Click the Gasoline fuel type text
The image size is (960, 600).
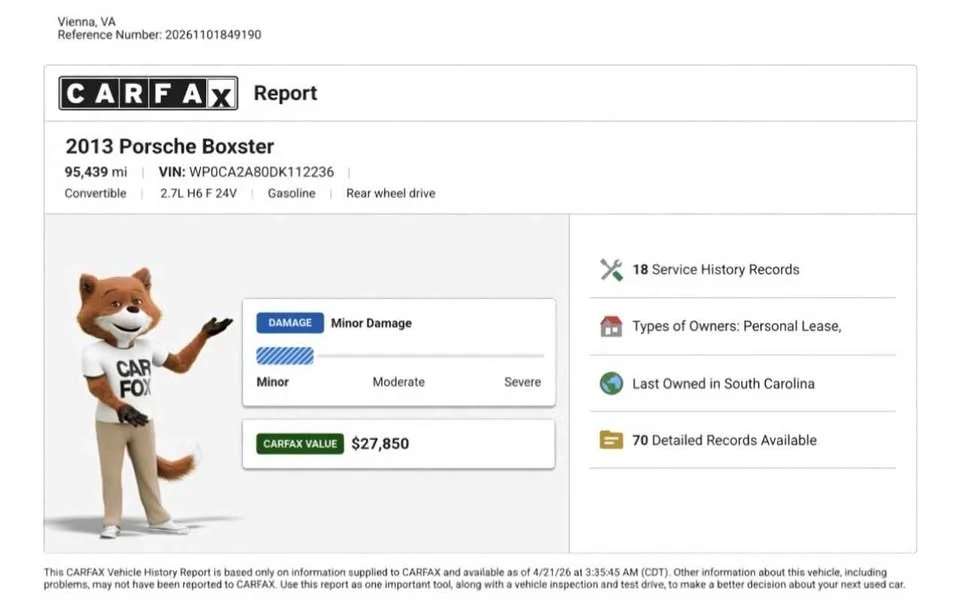tap(291, 193)
